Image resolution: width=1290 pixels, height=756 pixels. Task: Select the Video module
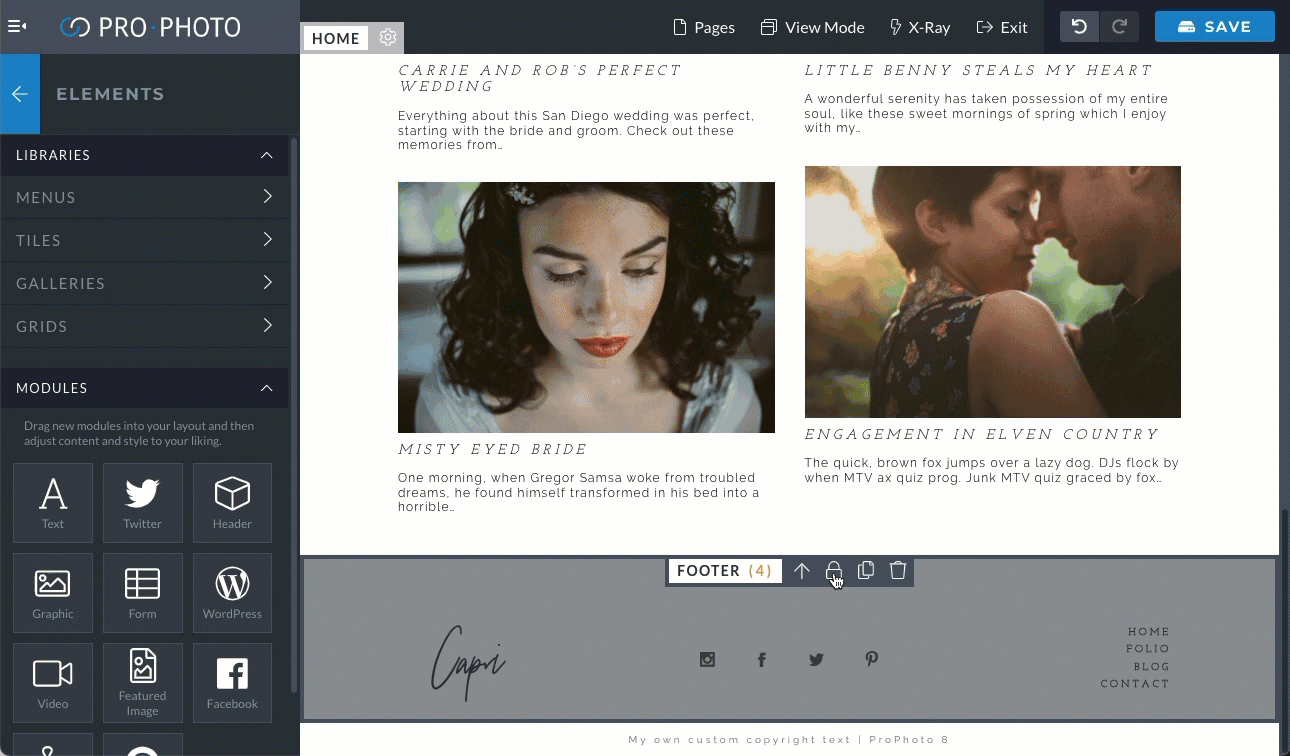click(53, 682)
